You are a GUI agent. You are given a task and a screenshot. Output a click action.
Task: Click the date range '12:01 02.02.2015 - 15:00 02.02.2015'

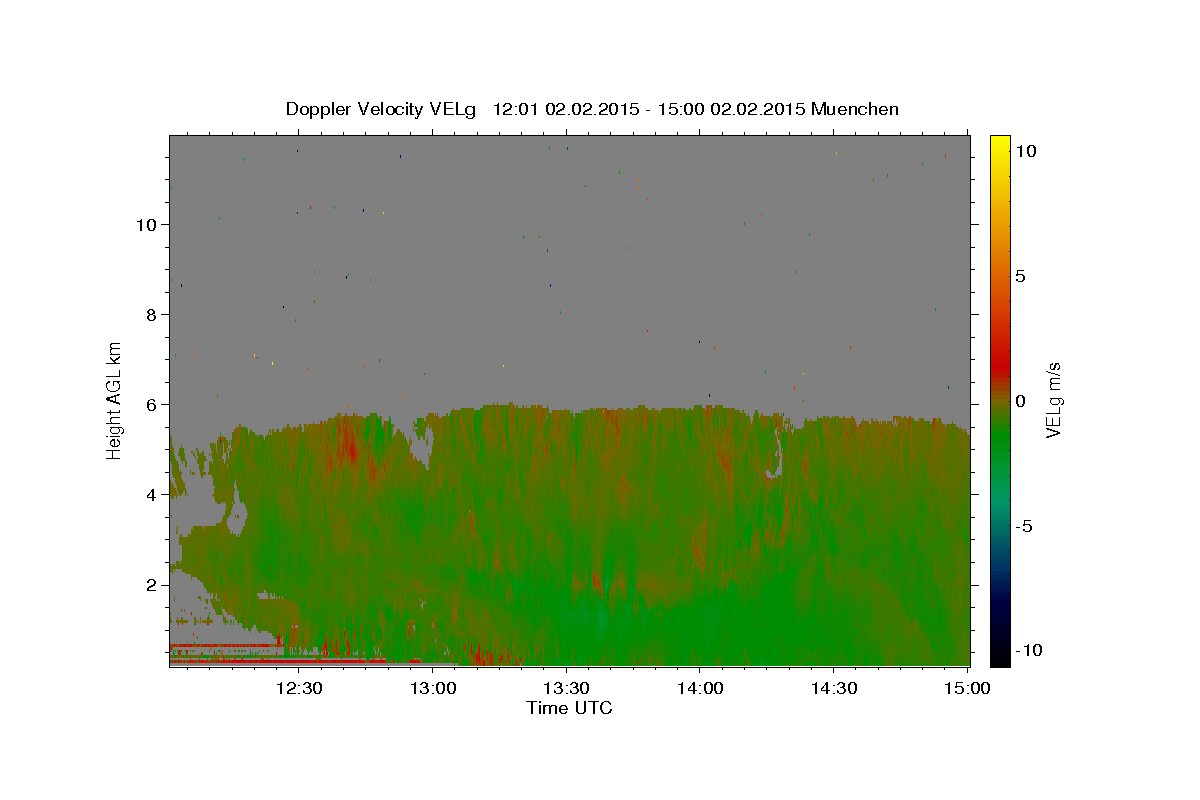coord(649,109)
